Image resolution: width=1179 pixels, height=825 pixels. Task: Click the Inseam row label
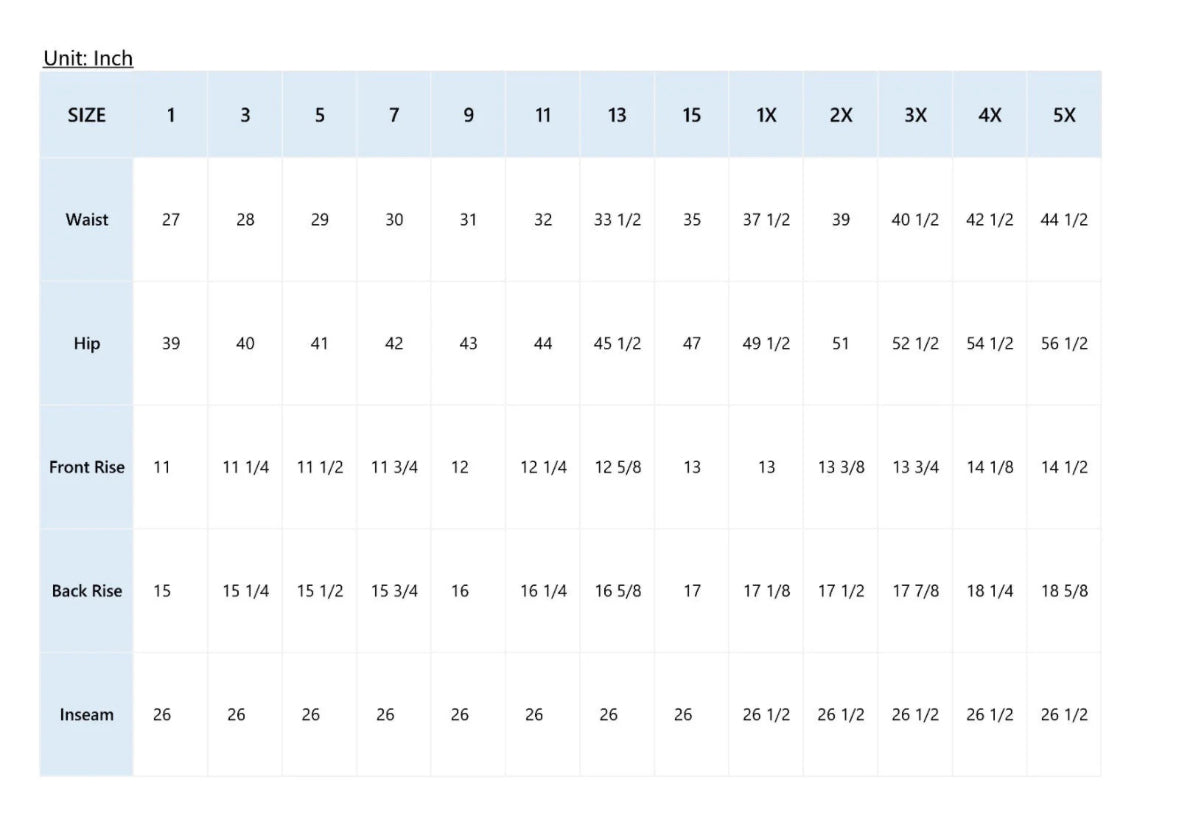coord(86,714)
